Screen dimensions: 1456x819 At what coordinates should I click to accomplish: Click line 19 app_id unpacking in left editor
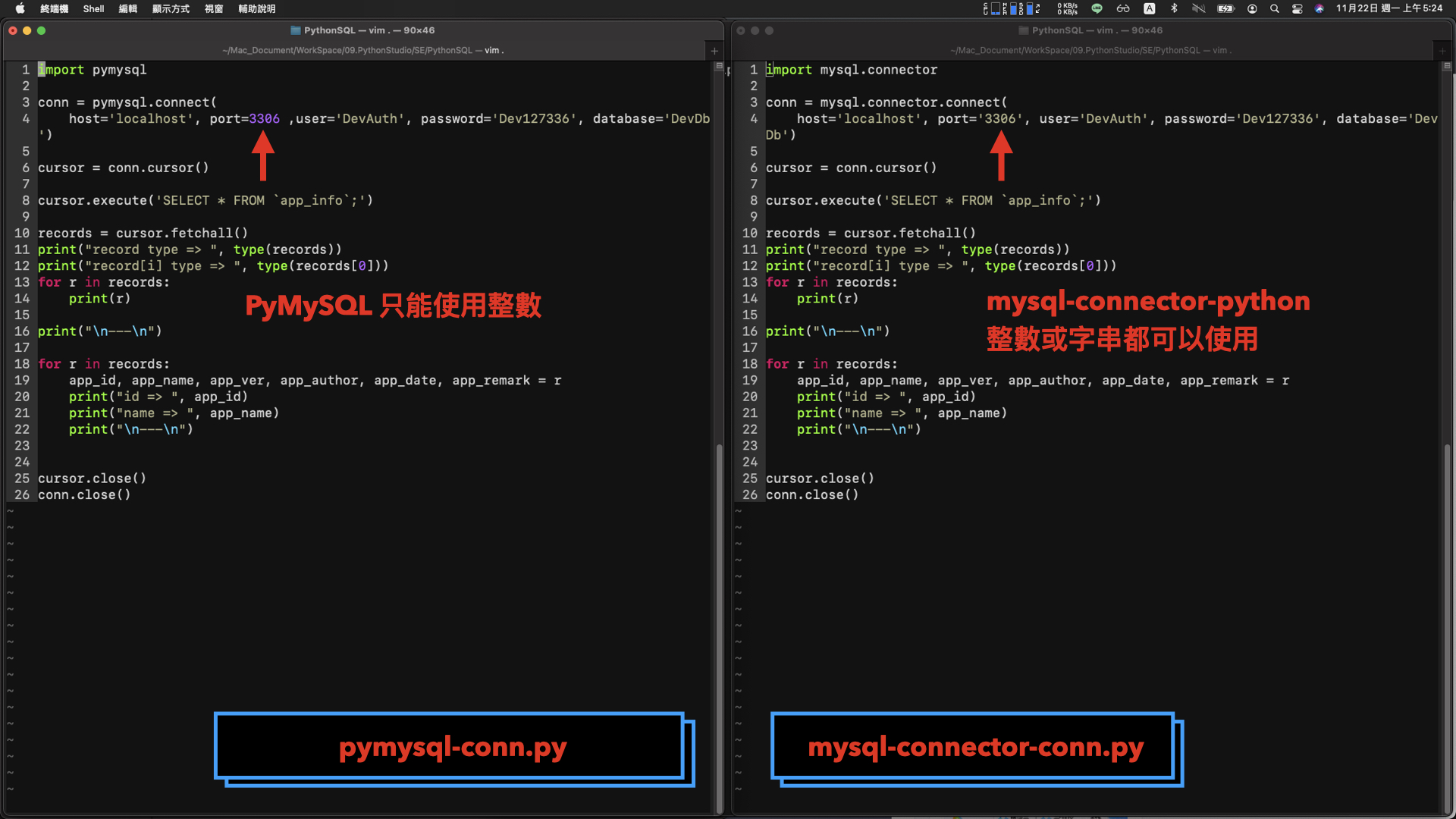pos(315,380)
